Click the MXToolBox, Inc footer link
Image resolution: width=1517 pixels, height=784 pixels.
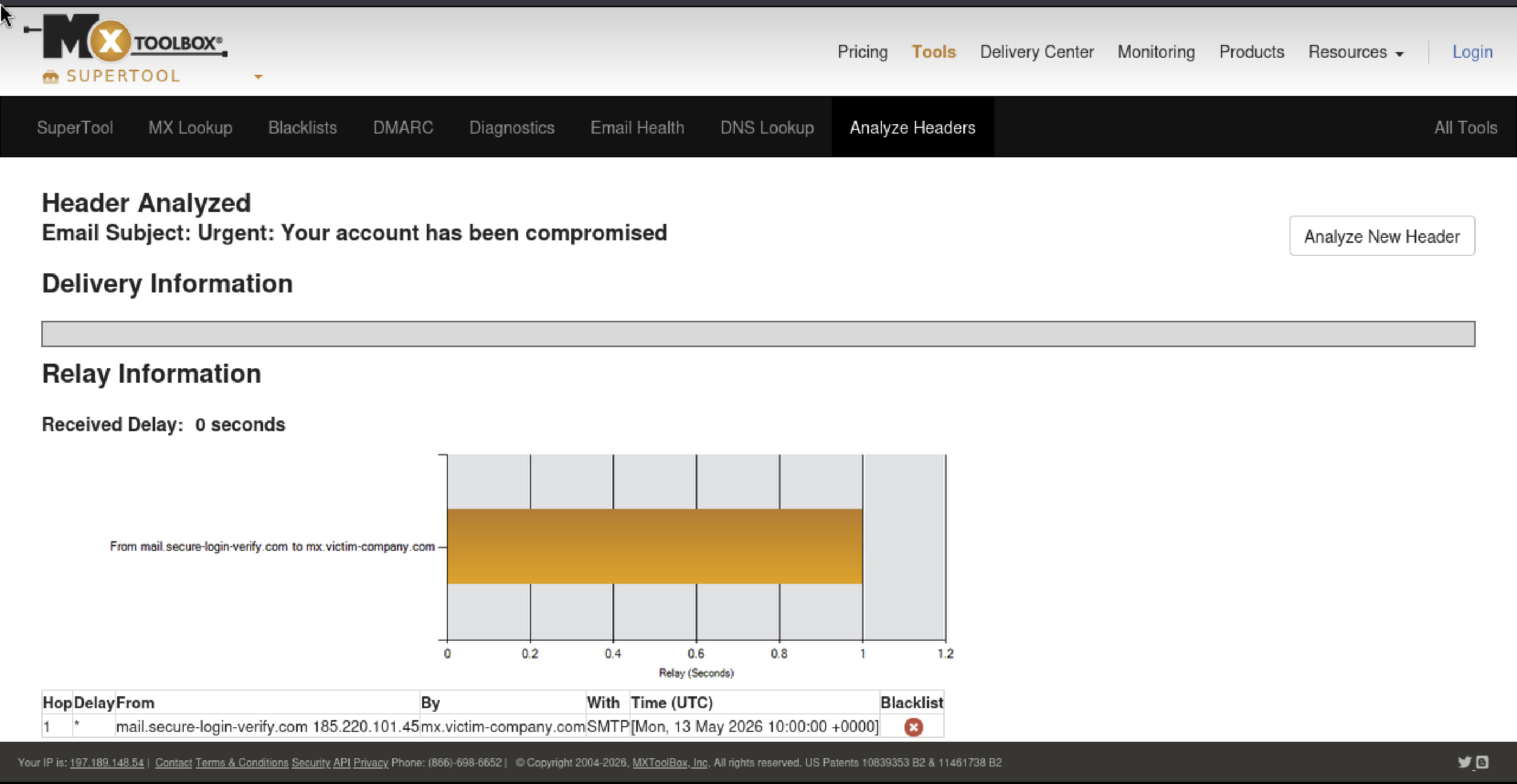click(670, 762)
